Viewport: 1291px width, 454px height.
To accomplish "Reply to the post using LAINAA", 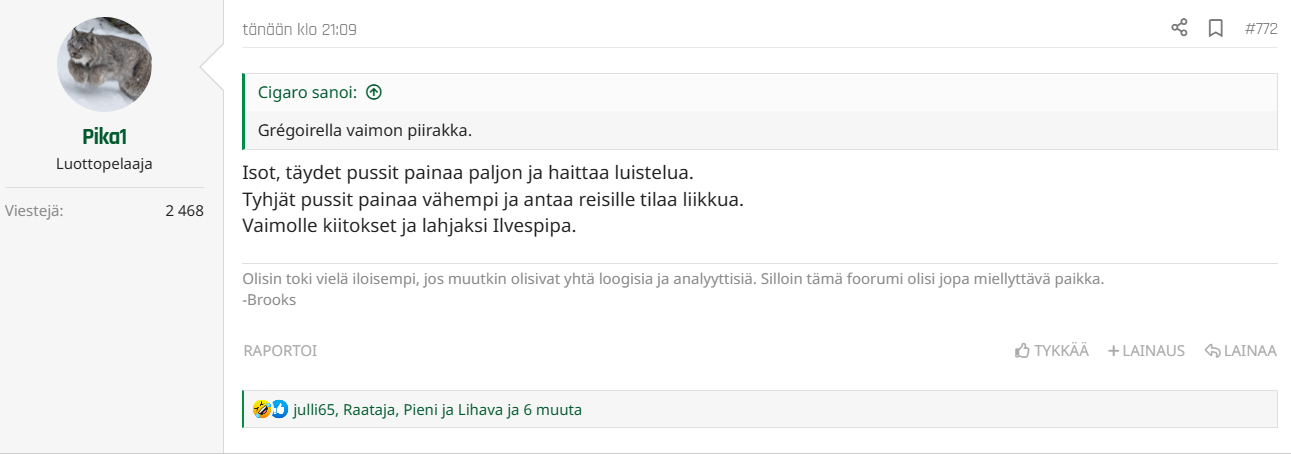I will point(1241,351).
